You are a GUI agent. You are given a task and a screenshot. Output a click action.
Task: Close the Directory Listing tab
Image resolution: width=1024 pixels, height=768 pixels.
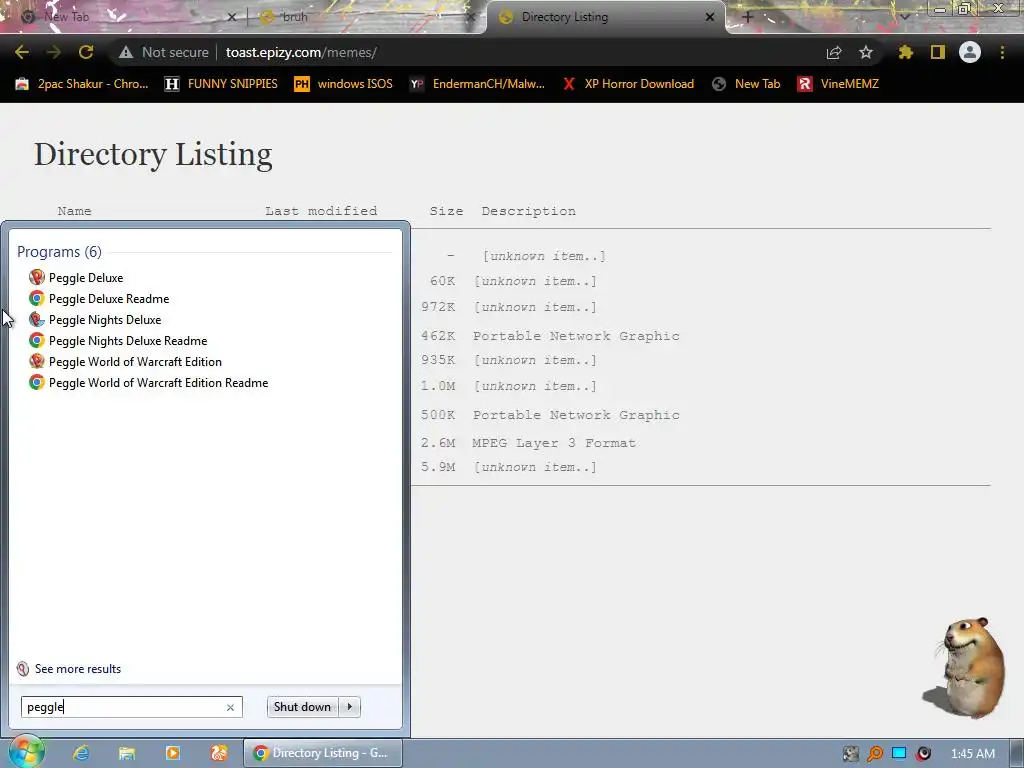[x=710, y=17]
